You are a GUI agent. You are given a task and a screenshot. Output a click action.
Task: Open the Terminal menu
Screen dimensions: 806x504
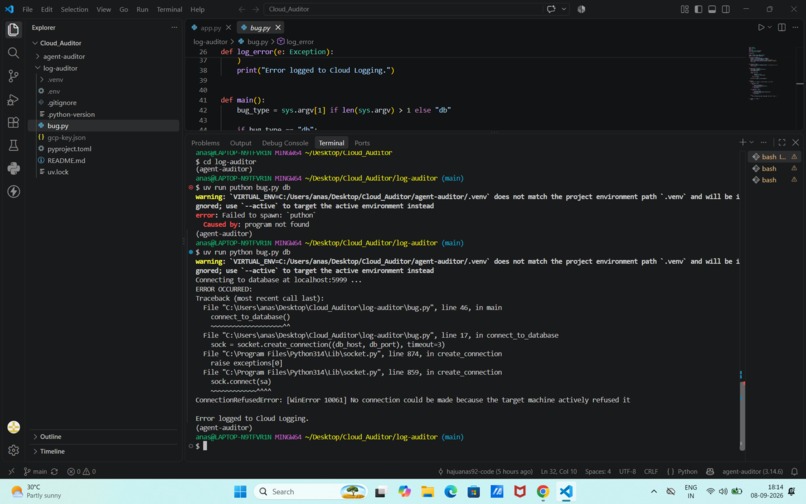tap(169, 9)
